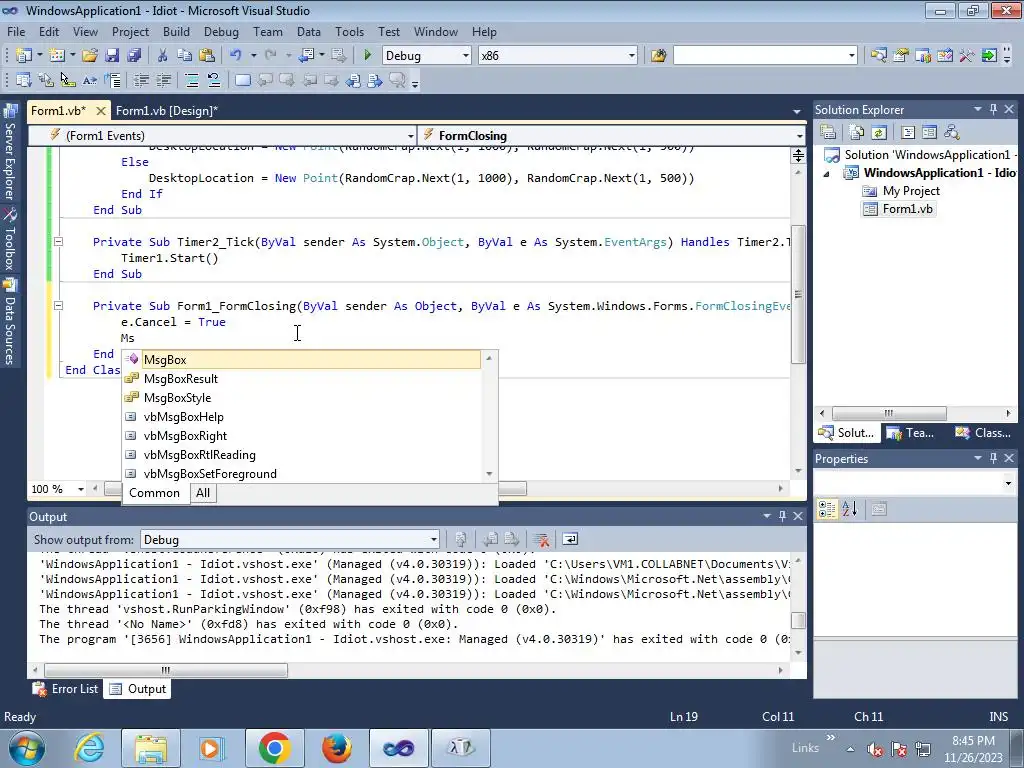Uncomment selected lines icon
The width and height of the screenshot is (1024, 768).
[214, 80]
